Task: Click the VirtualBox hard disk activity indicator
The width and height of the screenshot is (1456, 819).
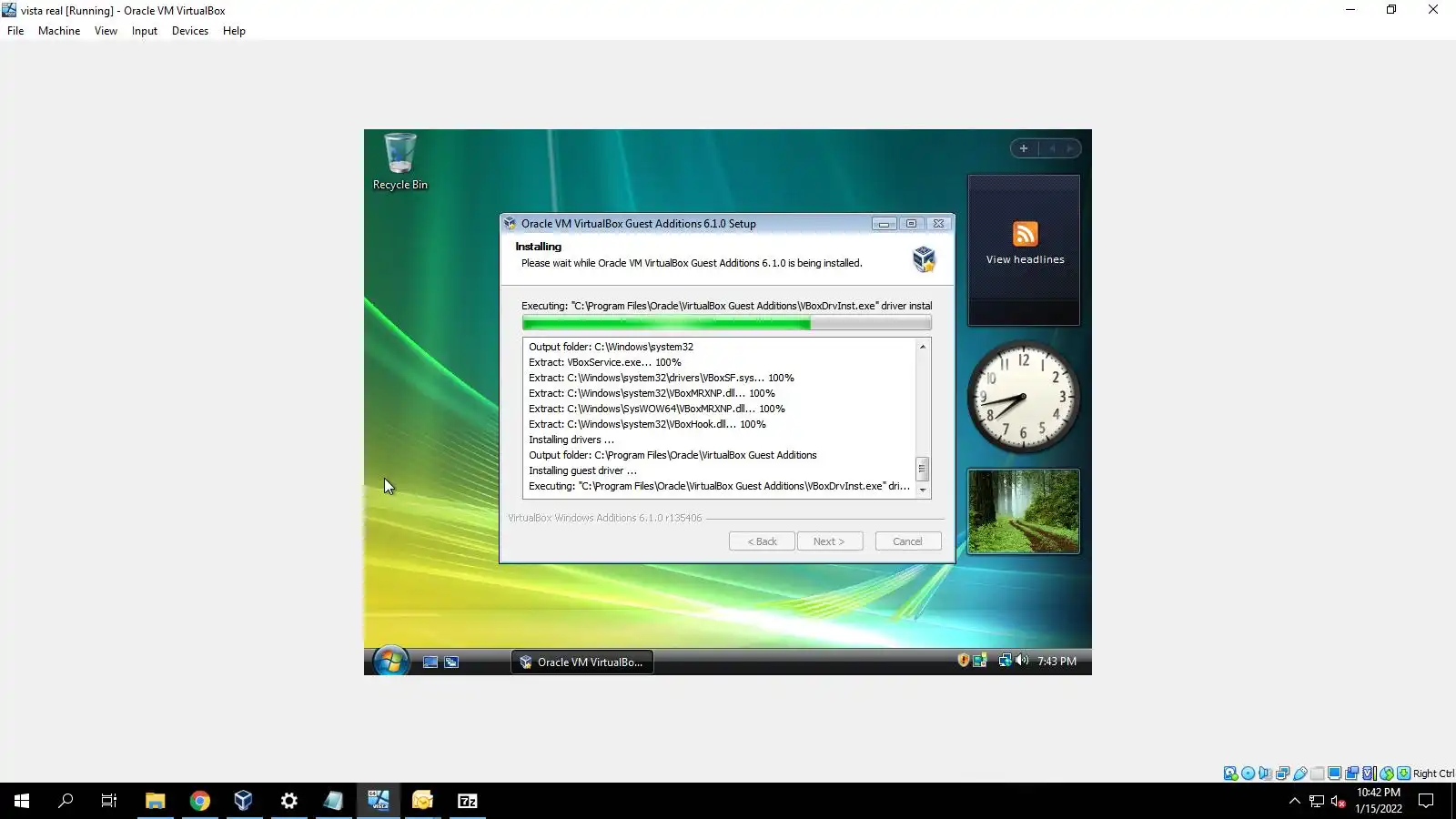Action: click(1230, 773)
